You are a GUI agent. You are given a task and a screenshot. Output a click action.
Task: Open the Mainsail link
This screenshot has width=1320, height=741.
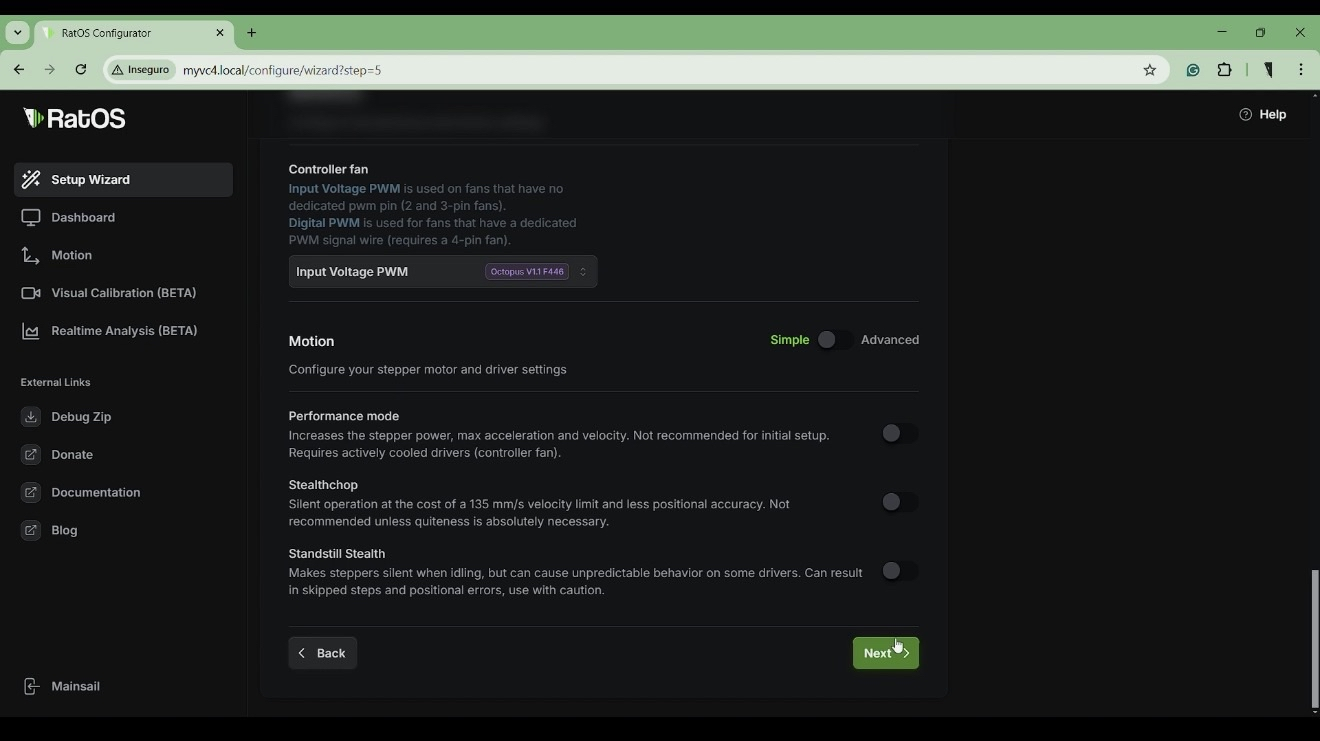(75, 687)
